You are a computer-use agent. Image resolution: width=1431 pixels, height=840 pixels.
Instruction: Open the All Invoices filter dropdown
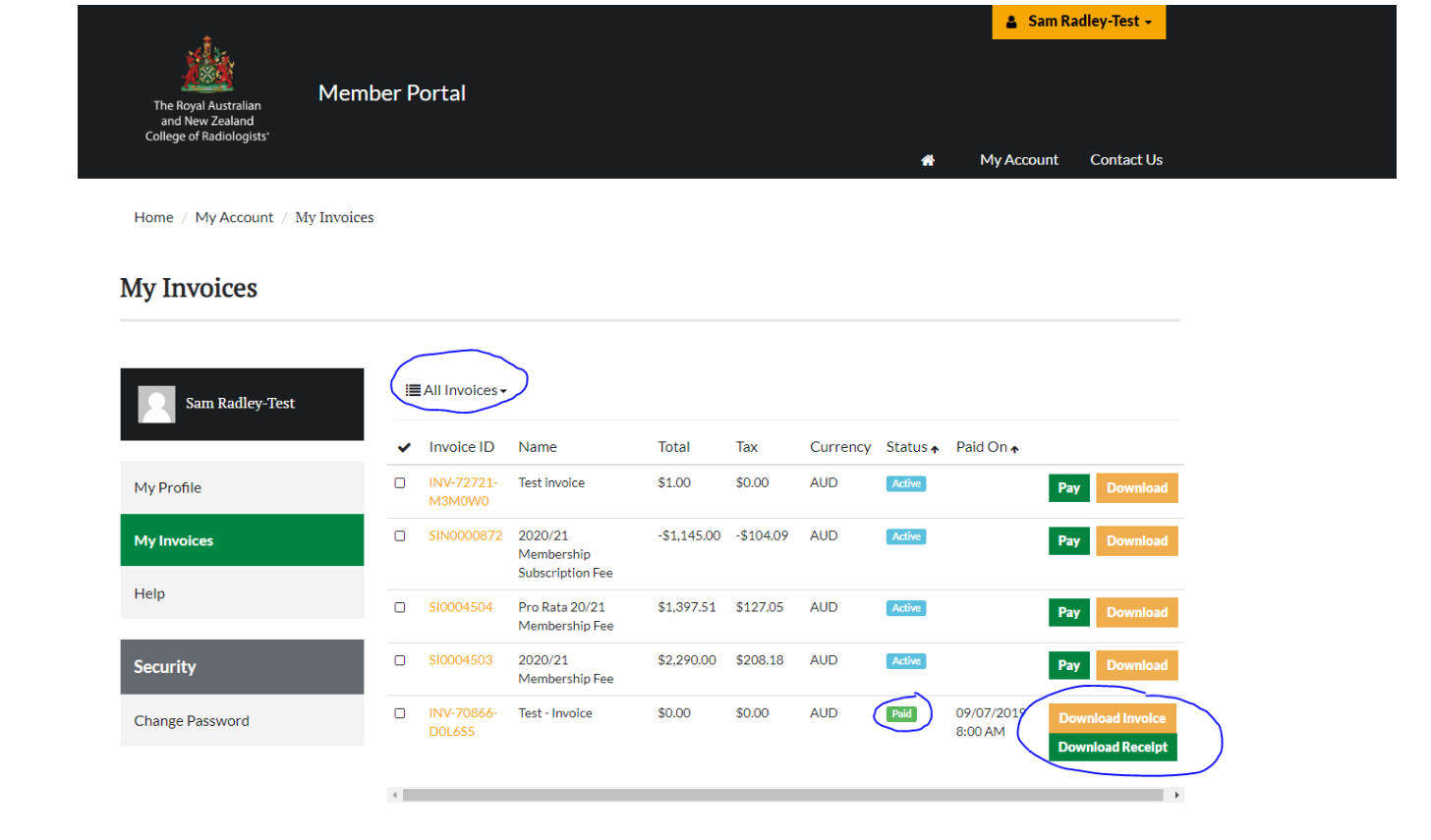point(456,390)
